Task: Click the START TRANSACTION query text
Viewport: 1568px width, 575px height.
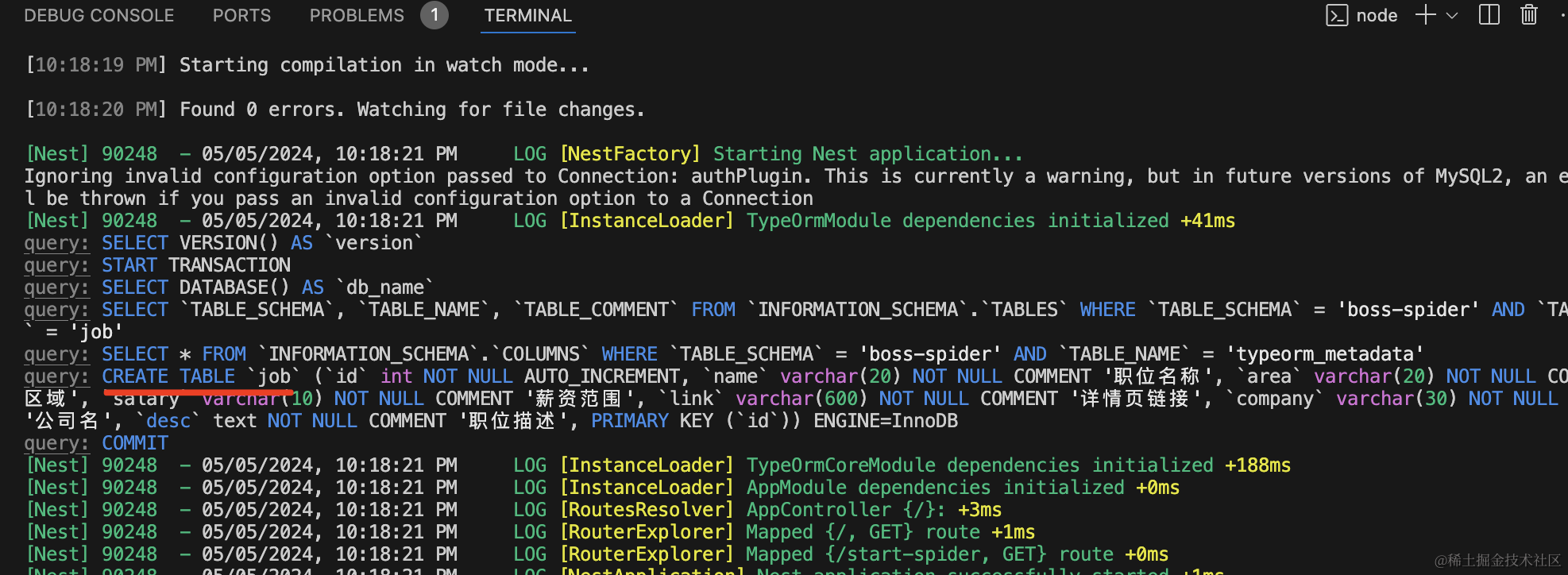Action: coord(196,265)
